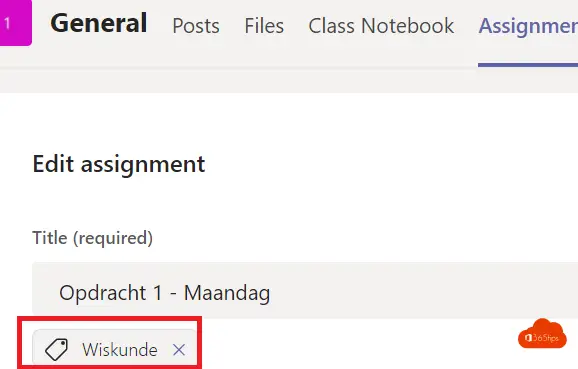Click the Edit assignment heading
The width and height of the screenshot is (578, 369).
tap(119, 164)
